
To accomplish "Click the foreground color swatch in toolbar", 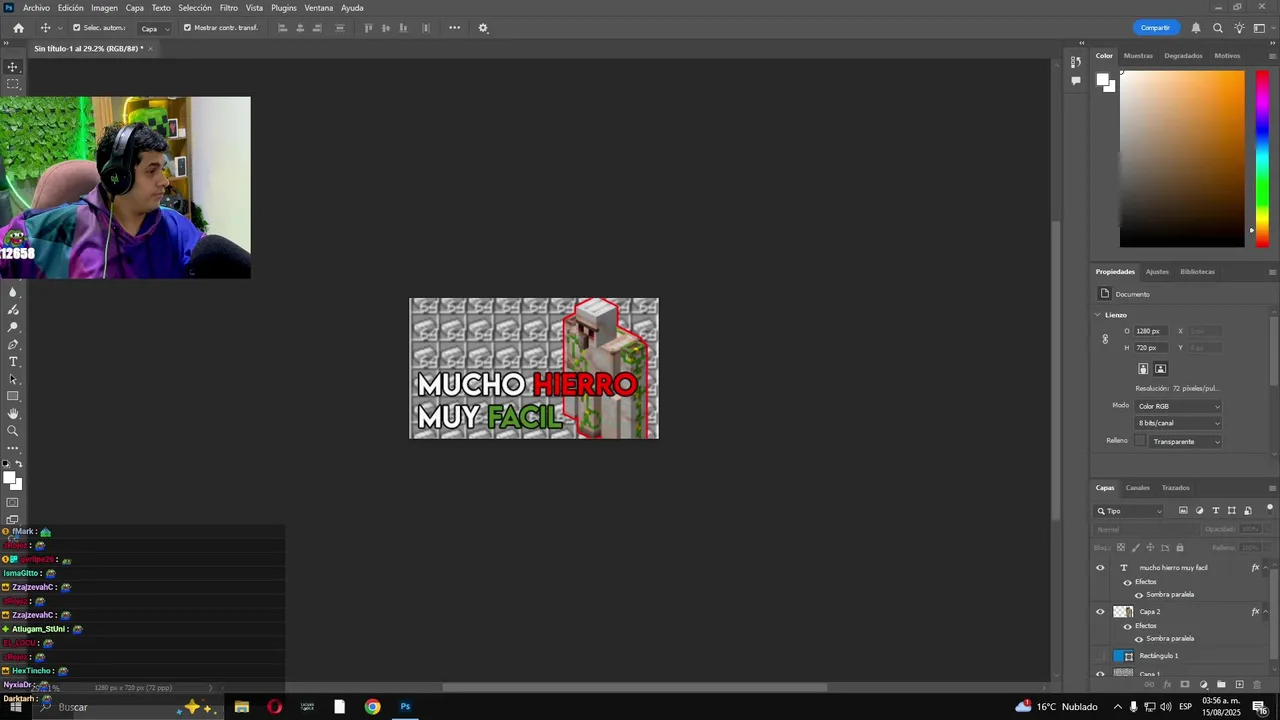I will [x=9, y=479].
